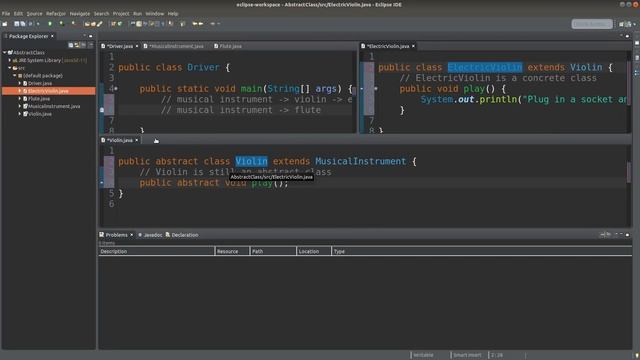The height and width of the screenshot is (360, 640).
Task: Close the ElectricViolin.java editor tab
Action: point(413,46)
